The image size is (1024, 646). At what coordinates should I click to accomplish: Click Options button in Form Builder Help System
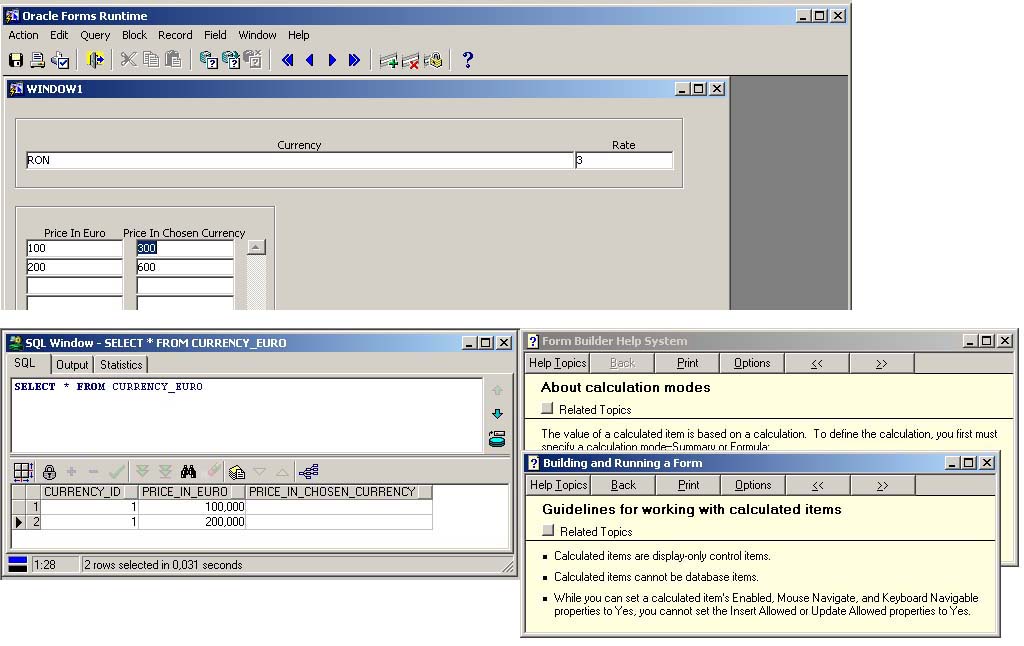(x=752, y=363)
